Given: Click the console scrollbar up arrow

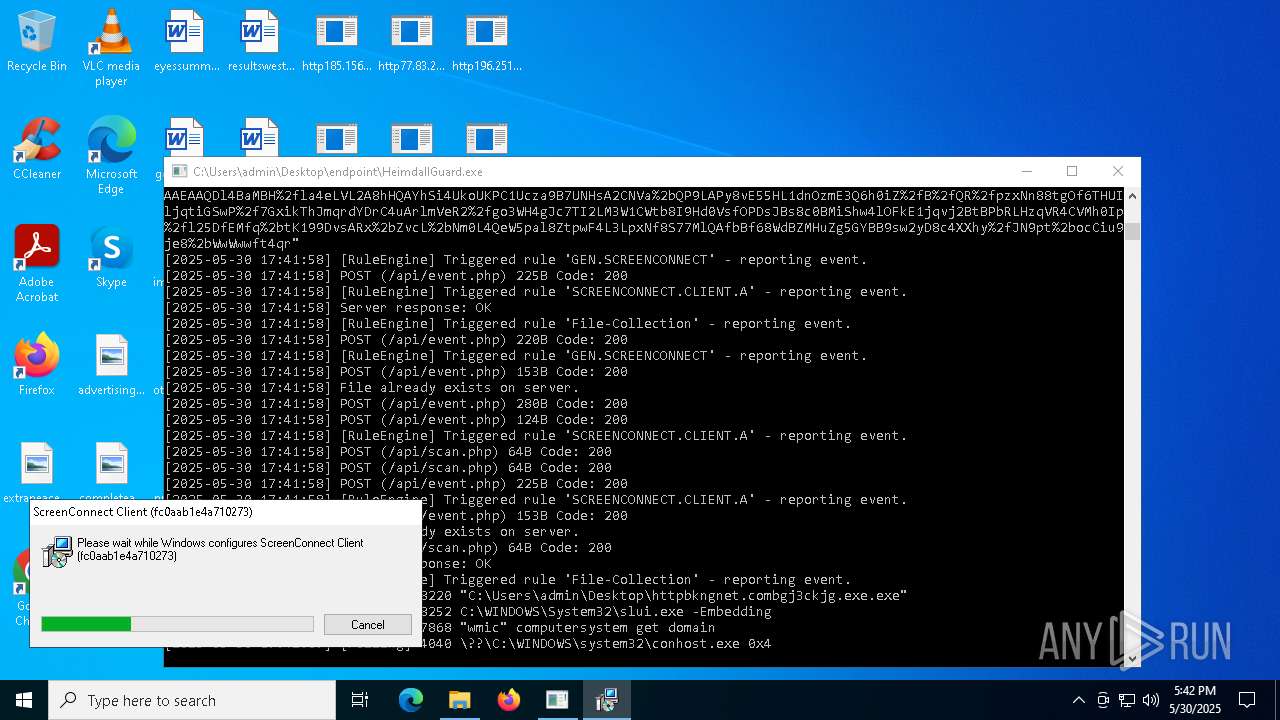Looking at the screenshot, I should pos(1132,195).
